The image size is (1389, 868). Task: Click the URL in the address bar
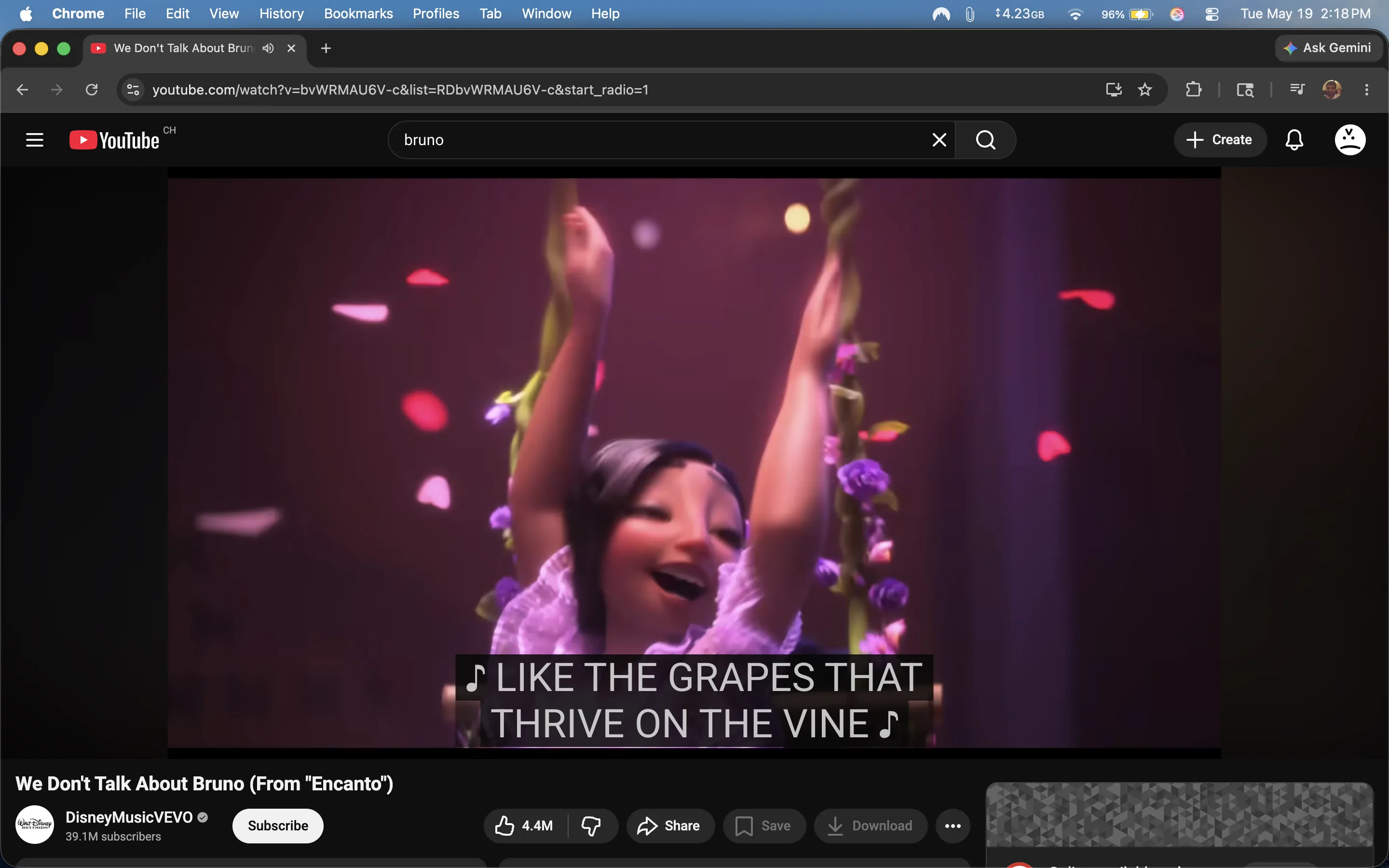400,90
